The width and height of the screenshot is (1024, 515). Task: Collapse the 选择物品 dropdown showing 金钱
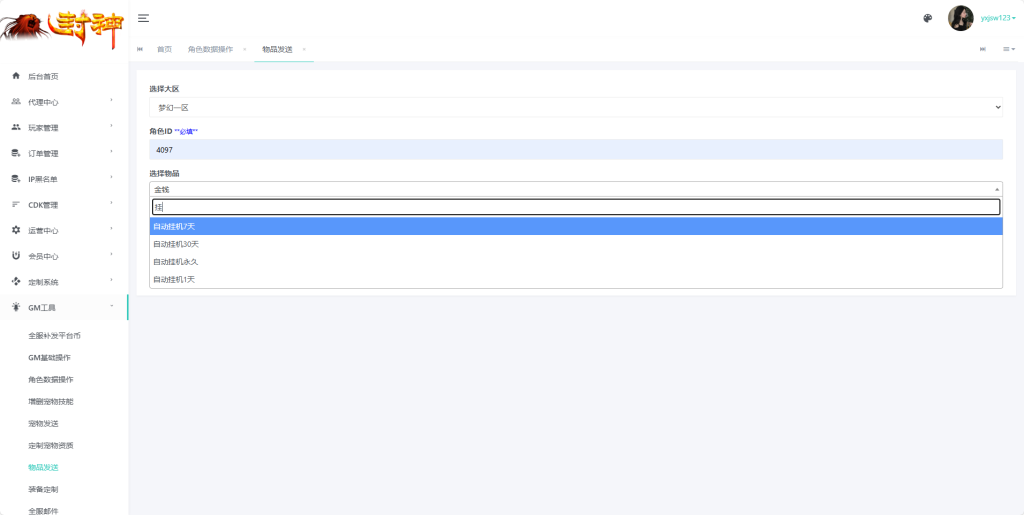click(576, 189)
